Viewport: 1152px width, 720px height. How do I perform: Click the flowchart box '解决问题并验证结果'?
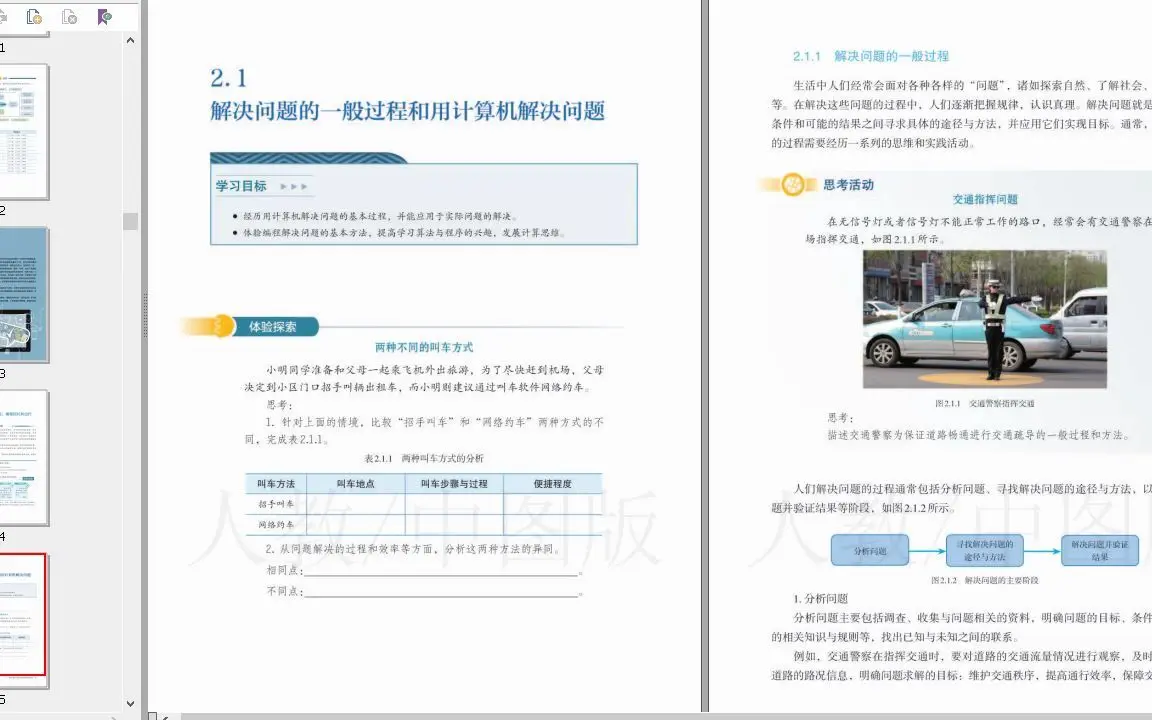click(x=1100, y=550)
